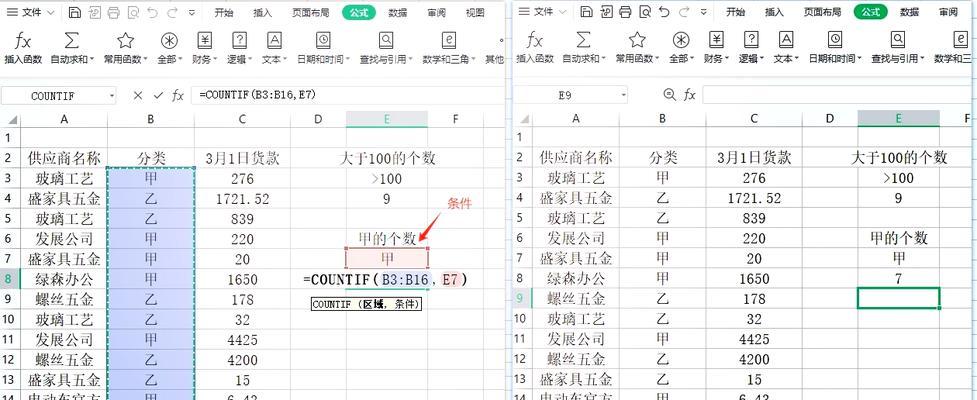Click Insert Function (插入函数) in right window
The height and width of the screenshot is (400, 977).
click(x=535, y=49)
